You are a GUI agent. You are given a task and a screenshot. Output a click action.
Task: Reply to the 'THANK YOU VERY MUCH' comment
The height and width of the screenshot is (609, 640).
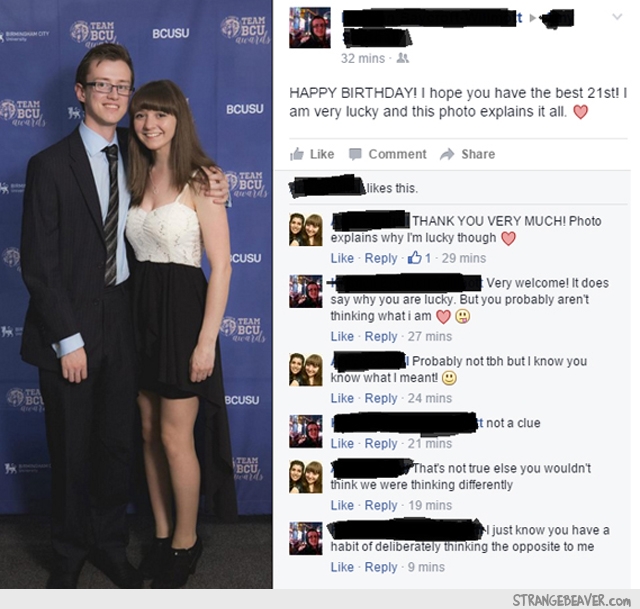click(381, 258)
